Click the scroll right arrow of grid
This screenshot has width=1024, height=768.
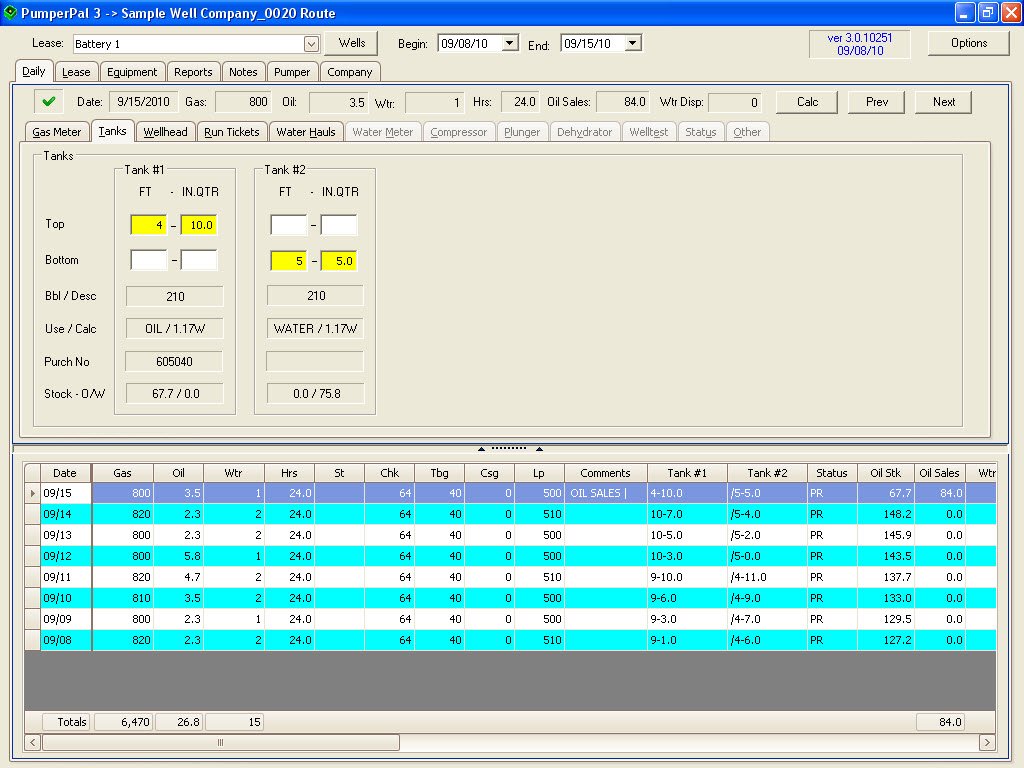tap(987, 743)
